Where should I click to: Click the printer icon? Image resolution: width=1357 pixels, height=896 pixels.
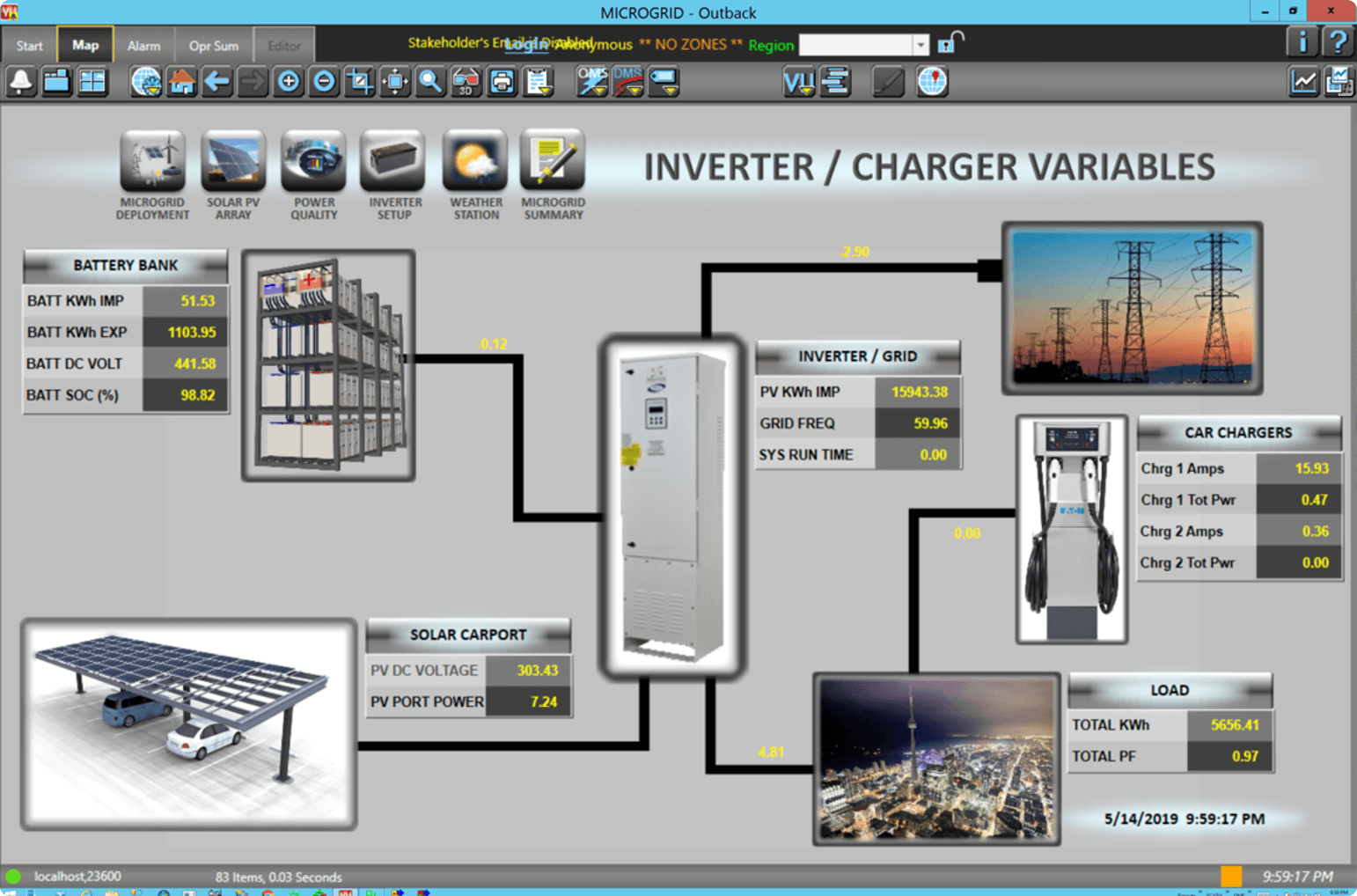[x=502, y=82]
